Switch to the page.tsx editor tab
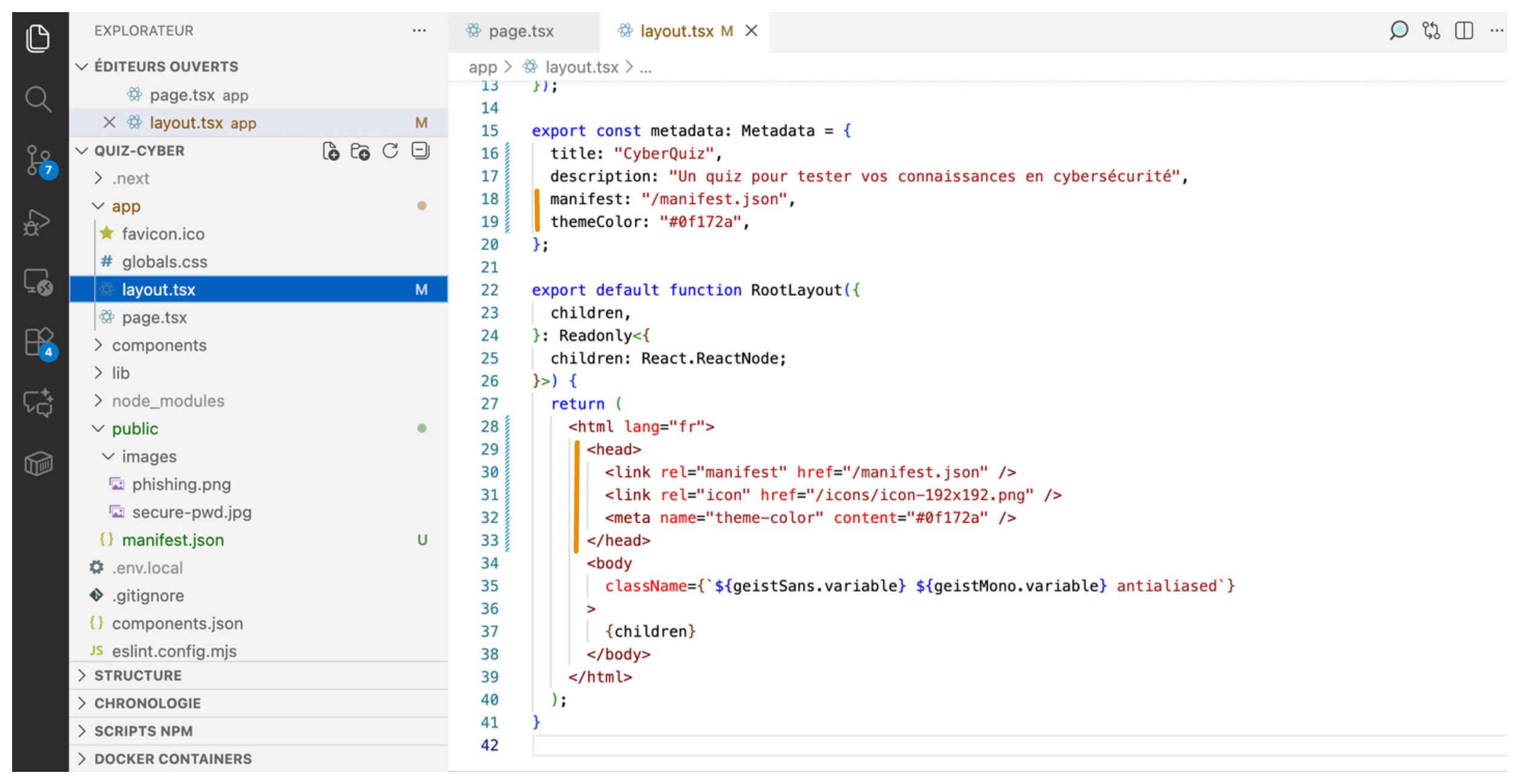 click(520, 31)
